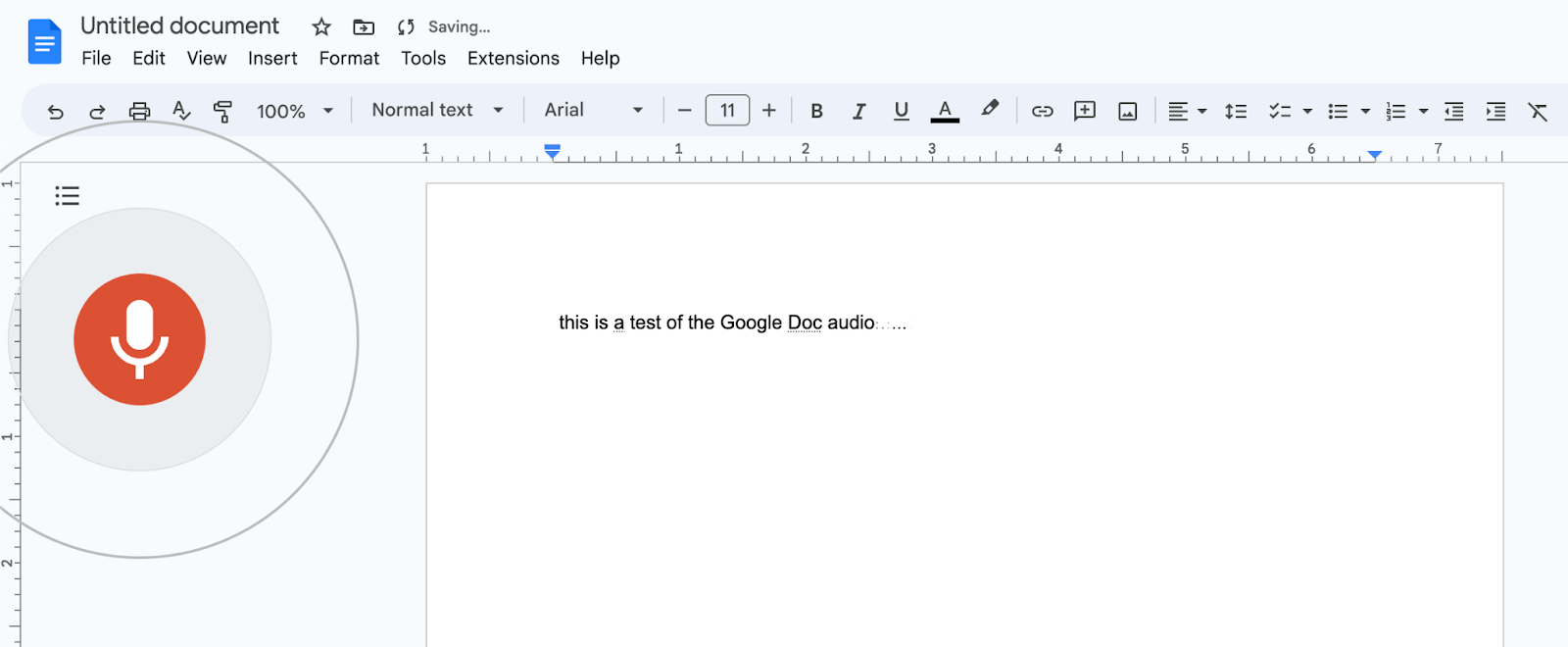Image resolution: width=1568 pixels, height=647 pixels.
Task: Open the Insert menu
Action: coord(272,58)
